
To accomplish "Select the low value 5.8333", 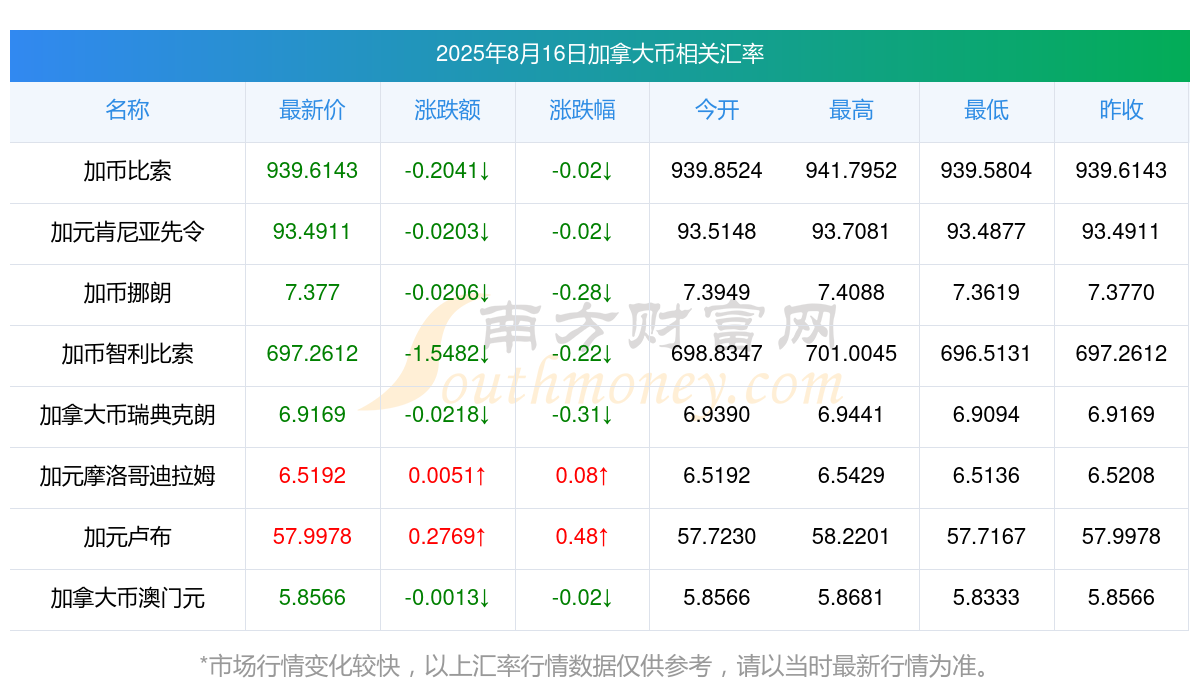I will pos(986,598).
